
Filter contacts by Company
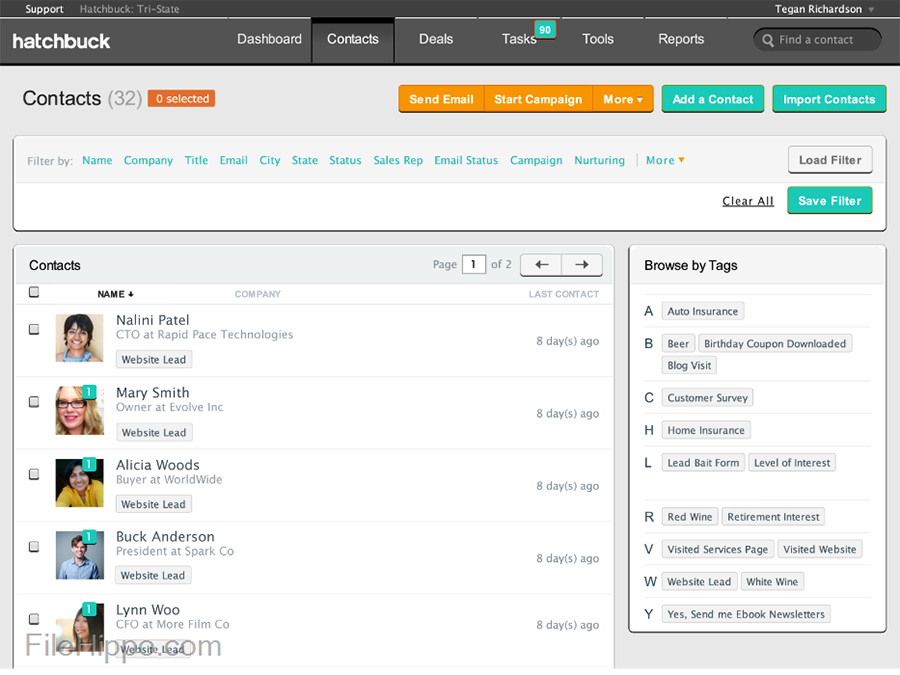tap(148, 160)
